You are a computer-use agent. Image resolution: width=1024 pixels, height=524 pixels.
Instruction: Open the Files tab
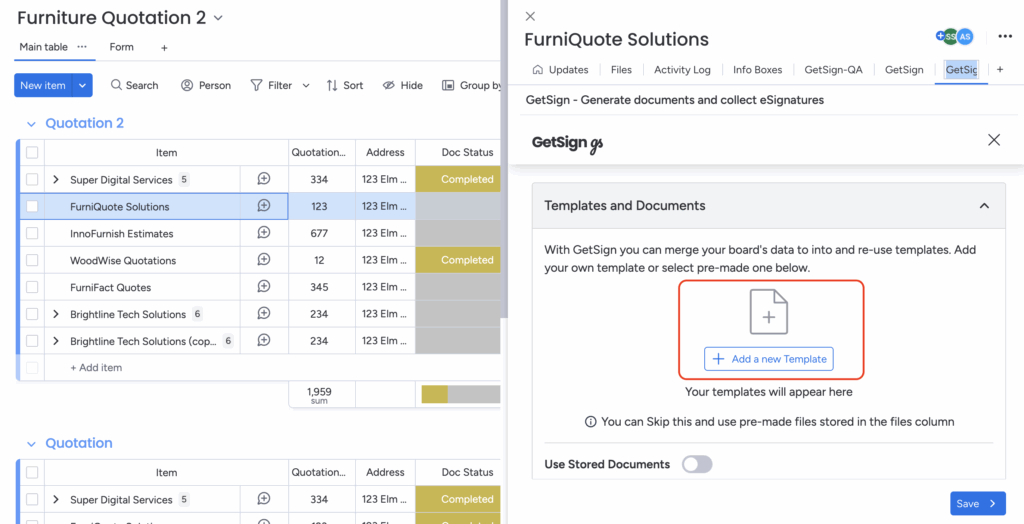pyautogui.click(x=621, y=69)
